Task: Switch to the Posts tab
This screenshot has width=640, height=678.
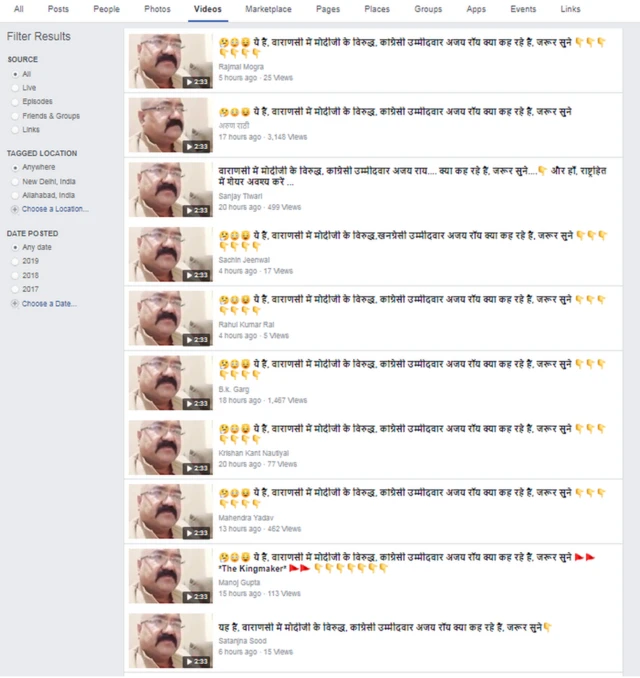Action: [58, 9]
